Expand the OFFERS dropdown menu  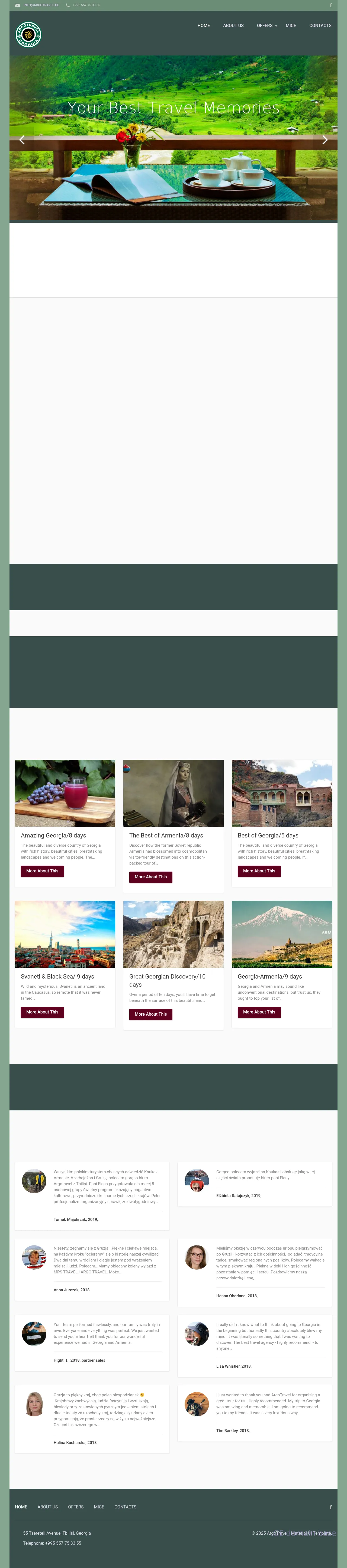pyautogui.click(x=267, y=25)
